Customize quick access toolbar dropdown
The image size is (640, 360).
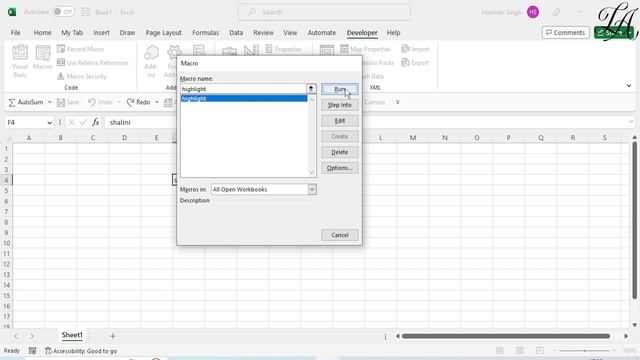[x=398, y=102]
